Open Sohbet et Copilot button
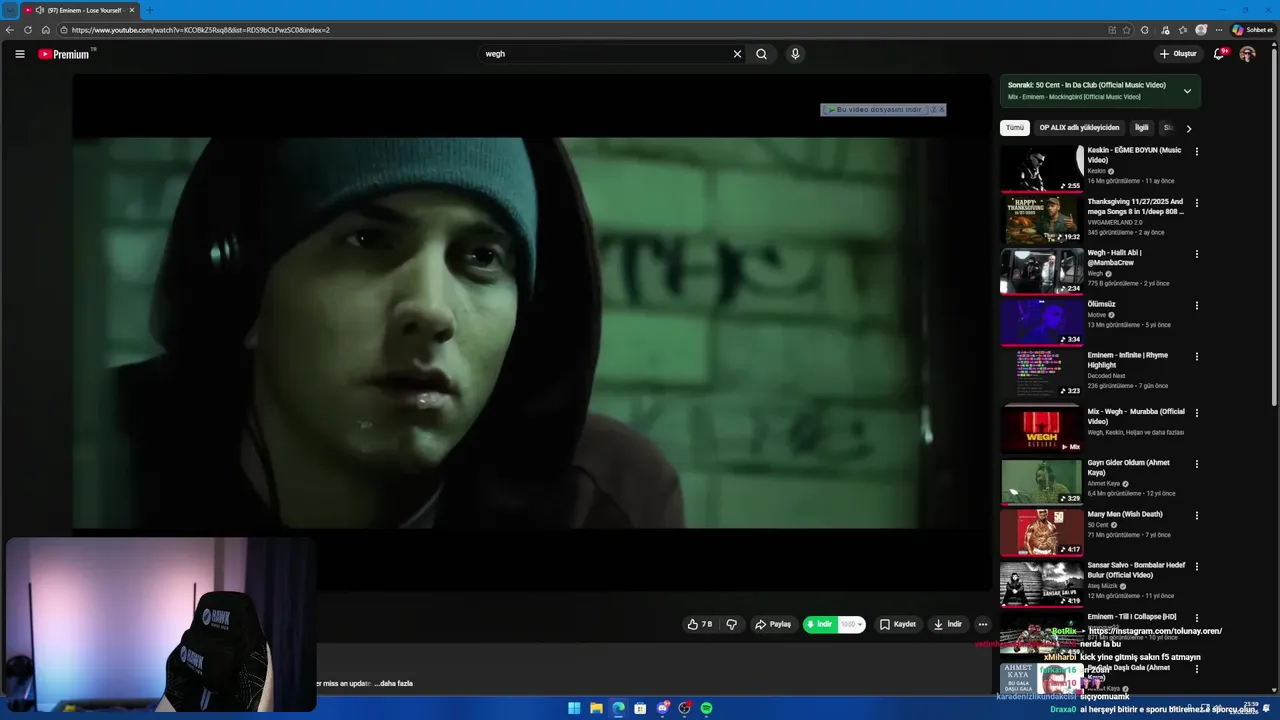 pos(1252,30)
